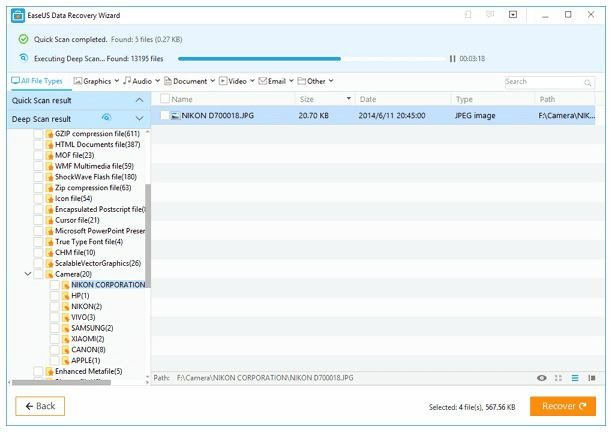Click the Back button
Image resolution: width=611 pixels, height=434 pixels.
pos(40,406)
